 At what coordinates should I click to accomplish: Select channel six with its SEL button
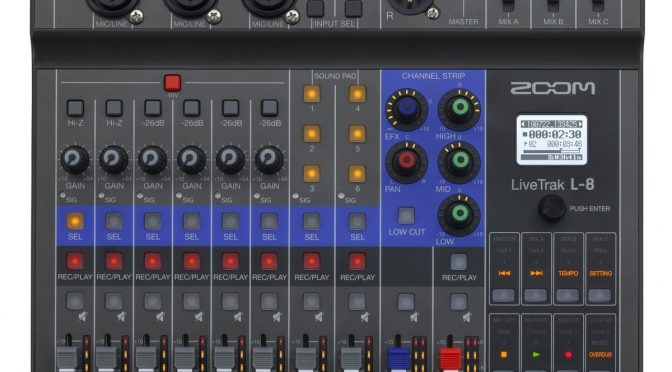(269, 221)
